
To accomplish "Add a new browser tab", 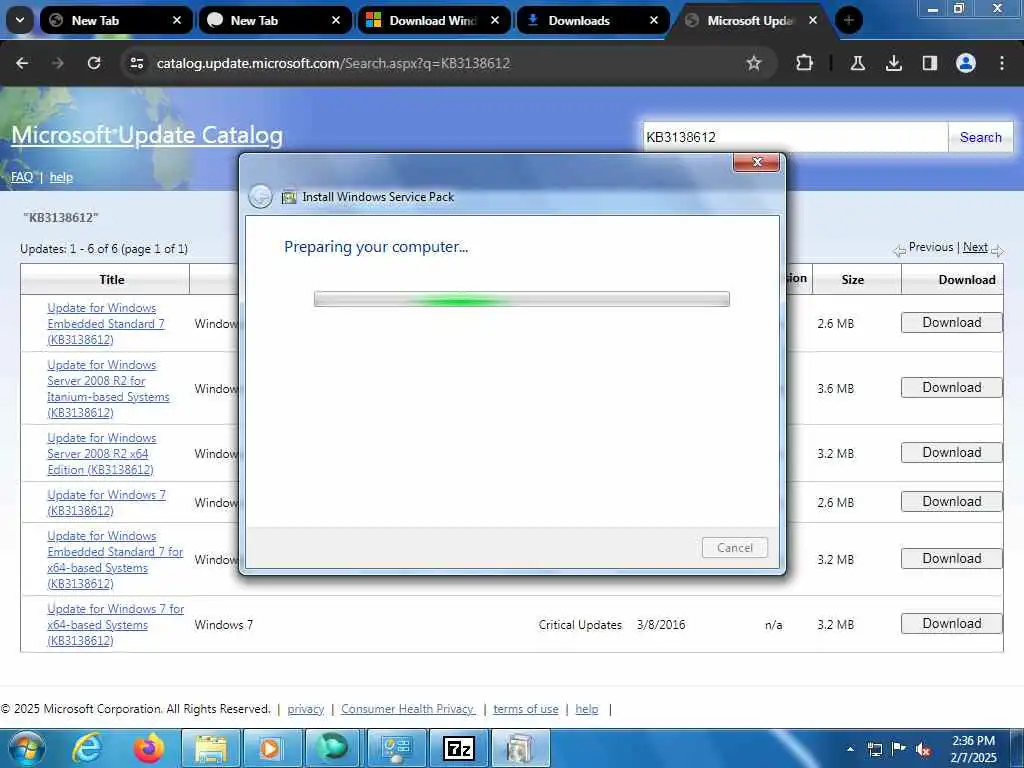I will point(848,20).
